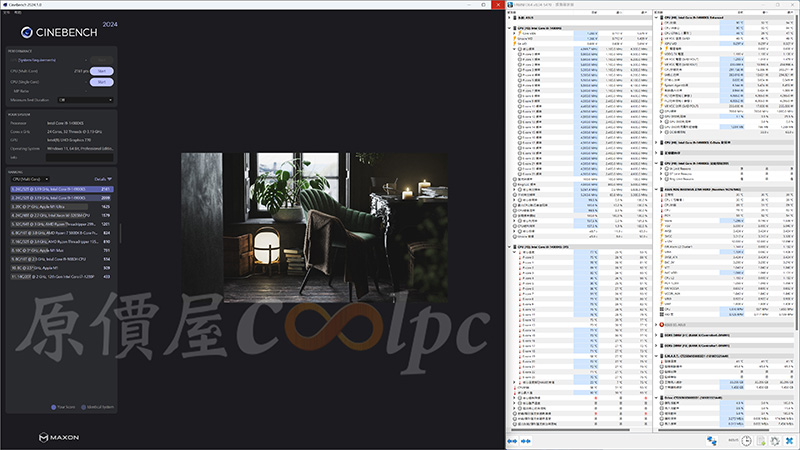
Task: Open HWiNFO sensor settings gear icon
Action: (775, 441)
